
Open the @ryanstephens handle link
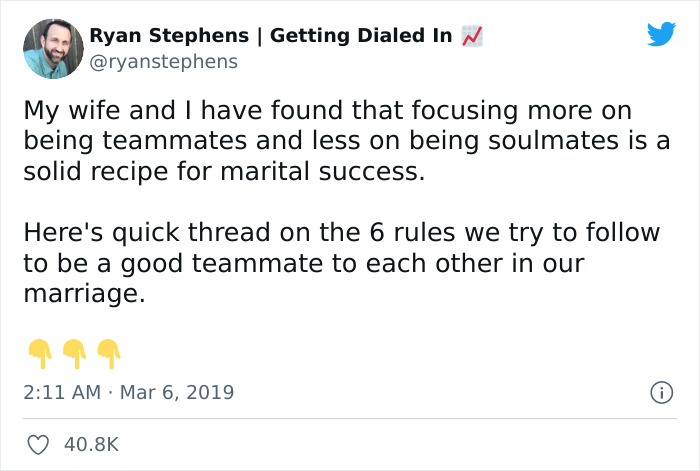164,61
